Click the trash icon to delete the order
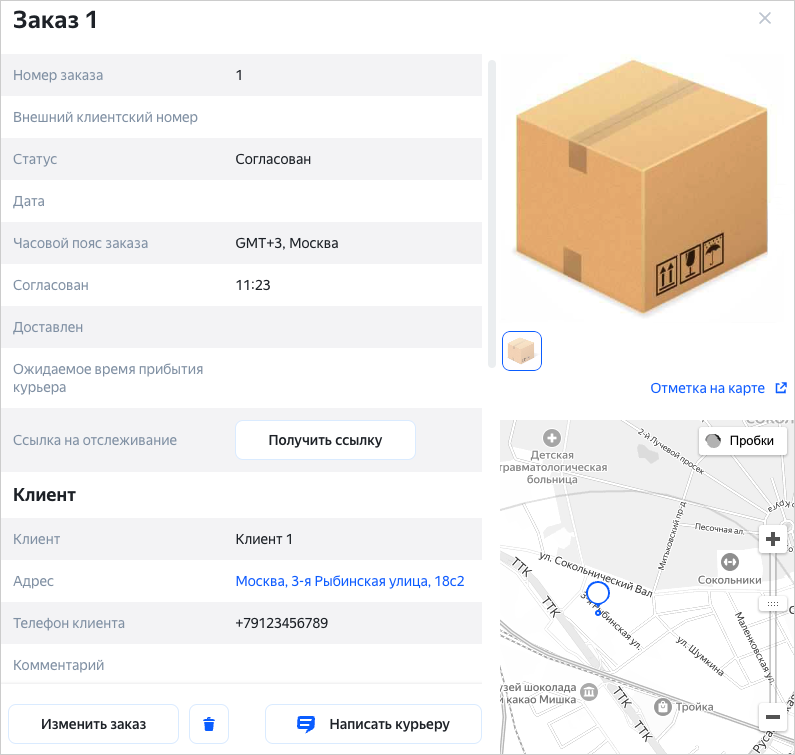This screenshot has height=755, width=795. [209, 724]
